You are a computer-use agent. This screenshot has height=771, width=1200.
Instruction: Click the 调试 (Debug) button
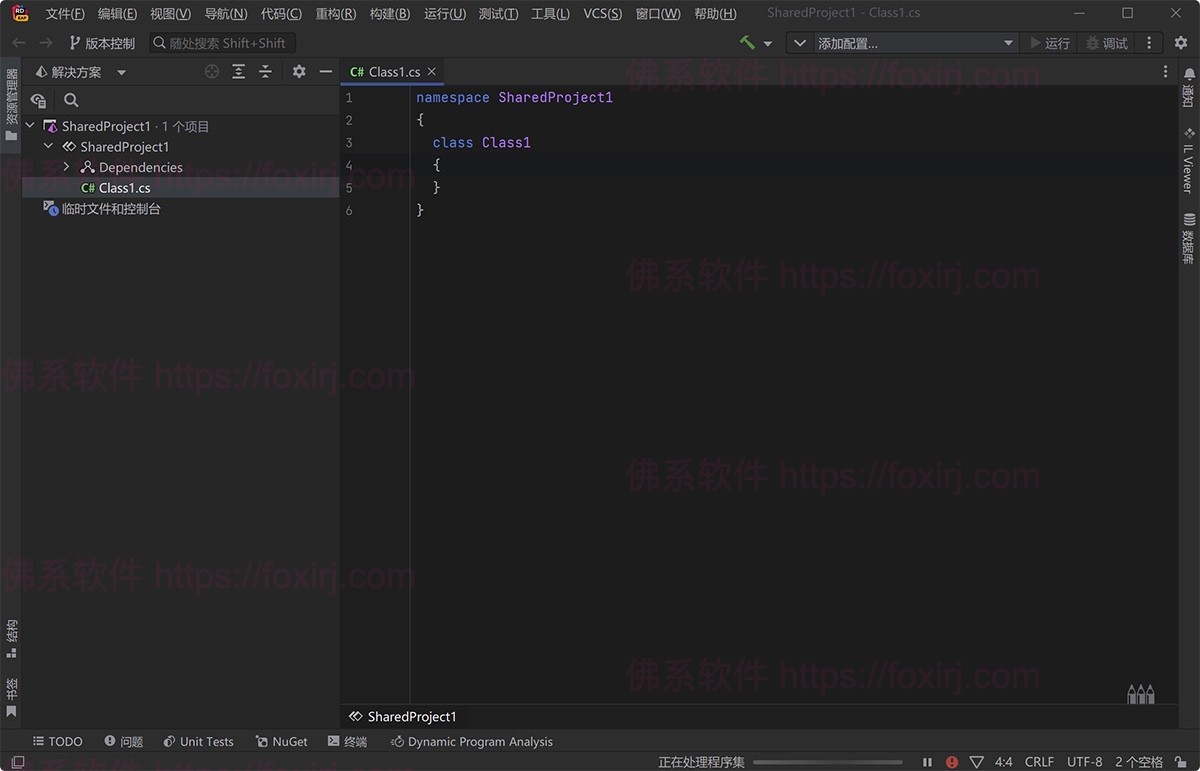click(x=1106, y=42)
